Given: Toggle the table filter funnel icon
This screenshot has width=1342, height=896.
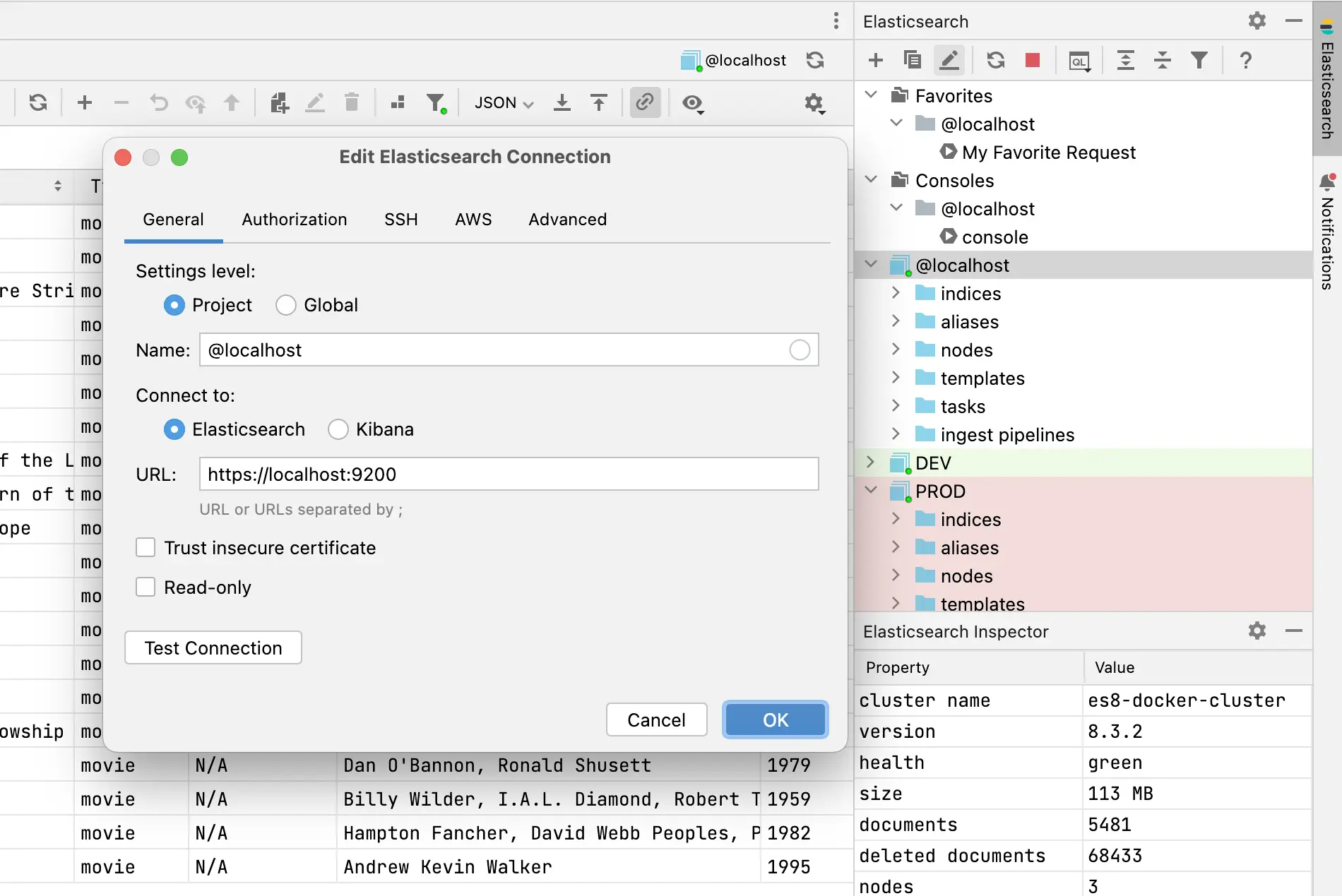Looking at the screenshot, I should click(437, 104).
